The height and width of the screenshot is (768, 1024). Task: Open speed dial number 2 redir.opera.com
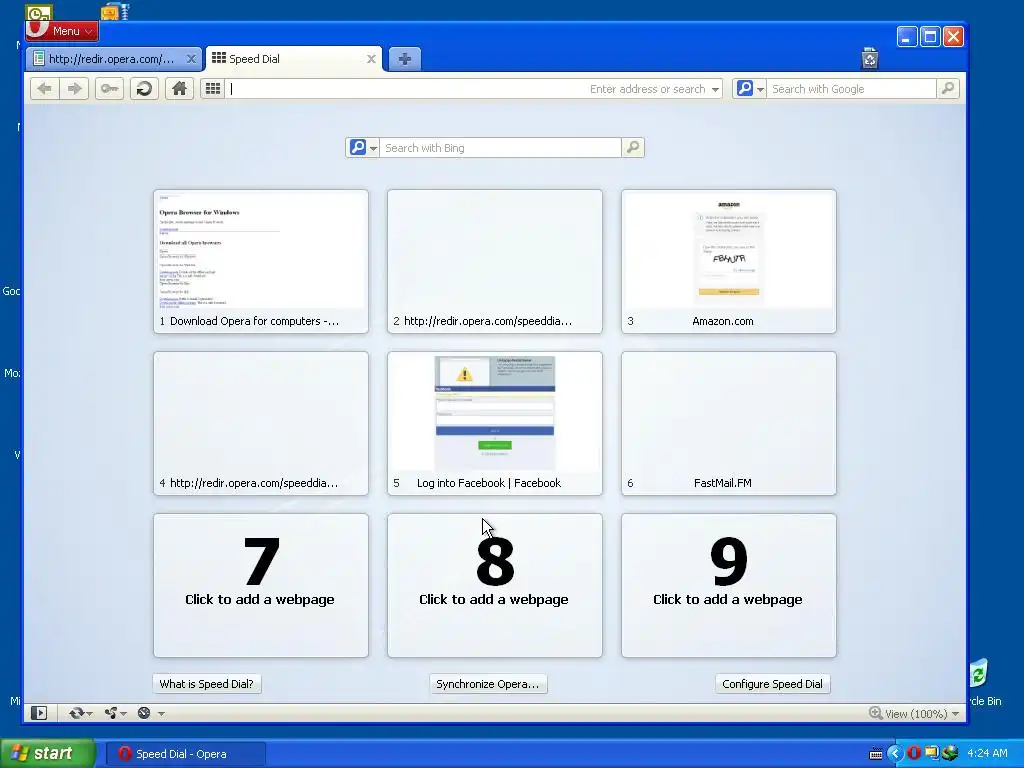(494, 261)
